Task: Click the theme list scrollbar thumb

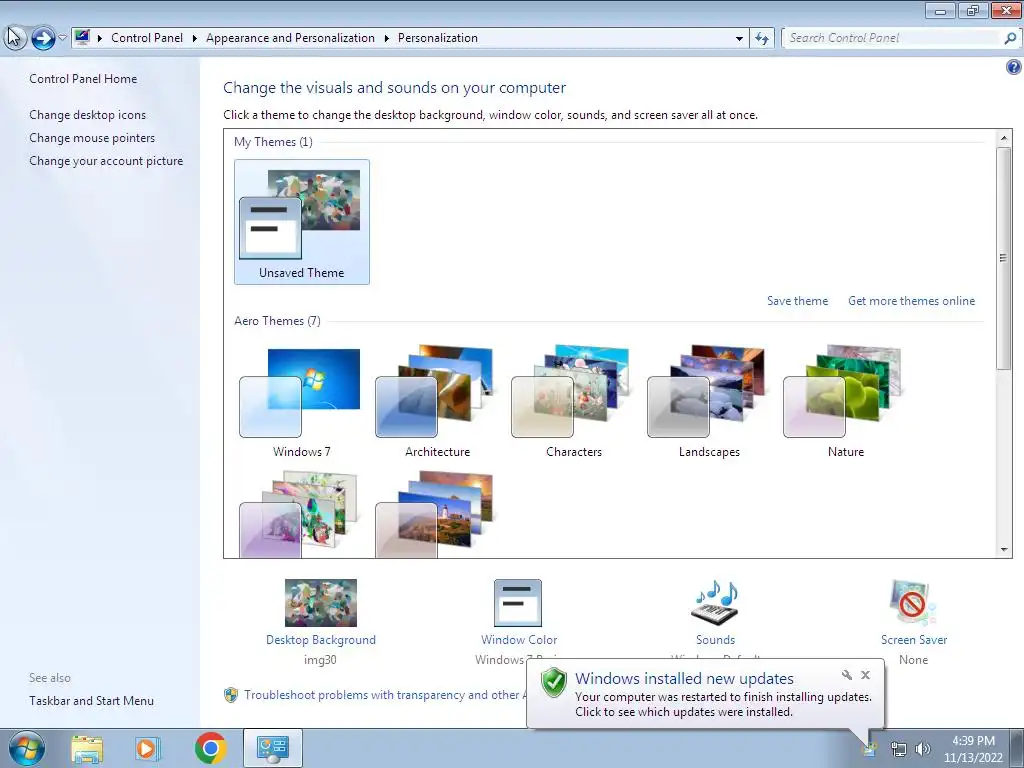Action: [1004, 258]
